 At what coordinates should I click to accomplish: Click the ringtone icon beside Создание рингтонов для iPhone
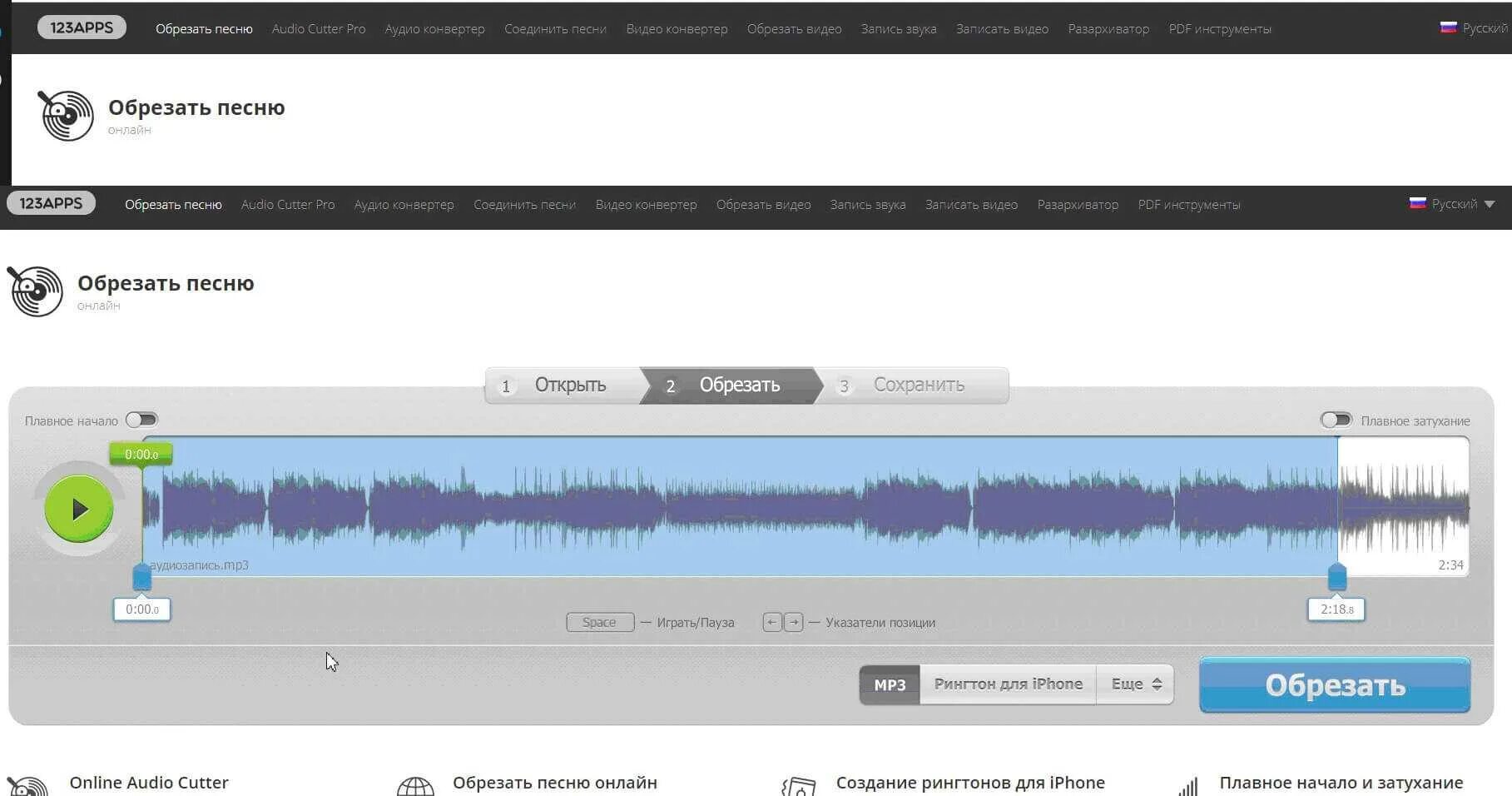799,787
